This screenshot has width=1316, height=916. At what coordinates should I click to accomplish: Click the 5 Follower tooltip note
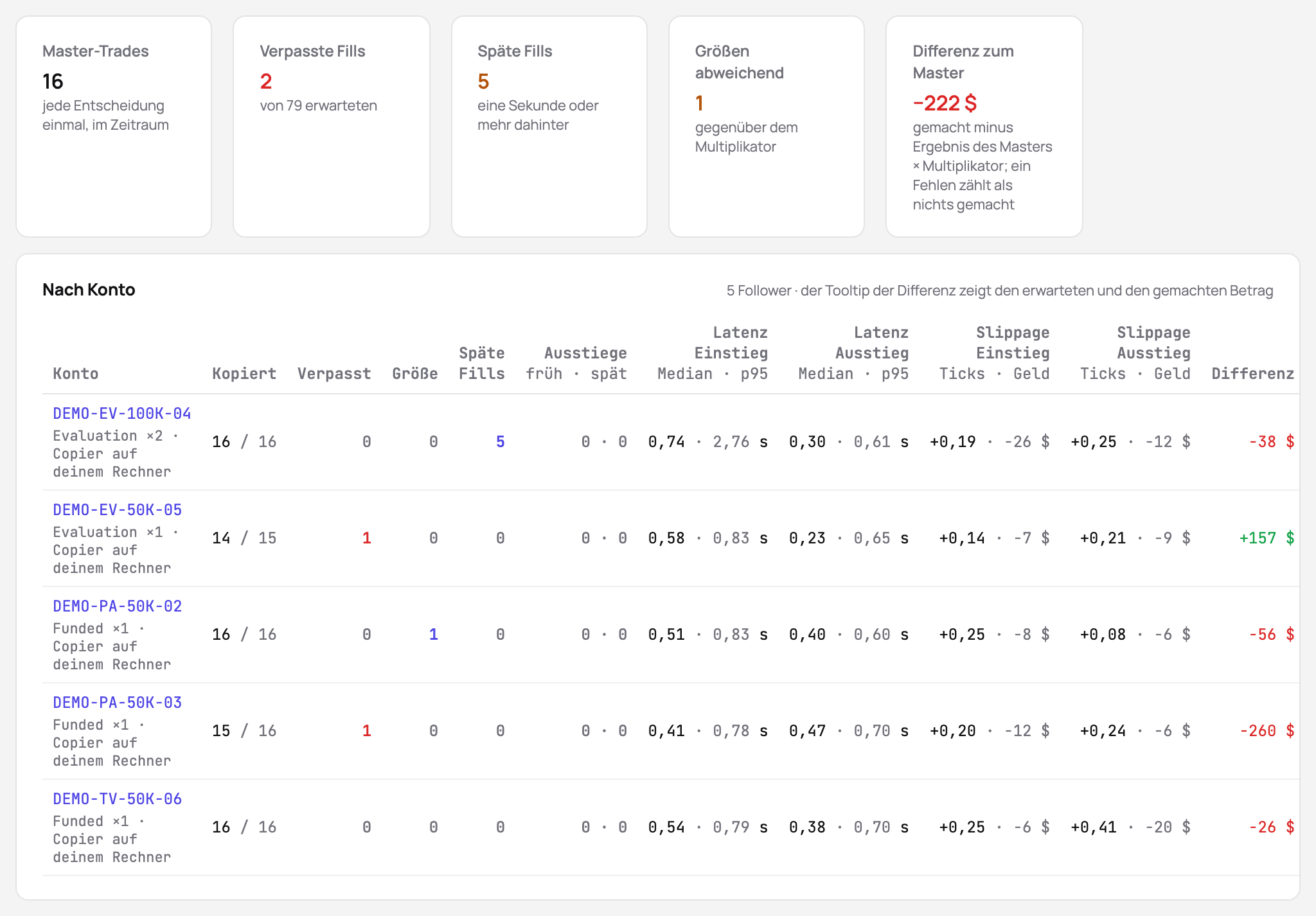[1000, 290]
